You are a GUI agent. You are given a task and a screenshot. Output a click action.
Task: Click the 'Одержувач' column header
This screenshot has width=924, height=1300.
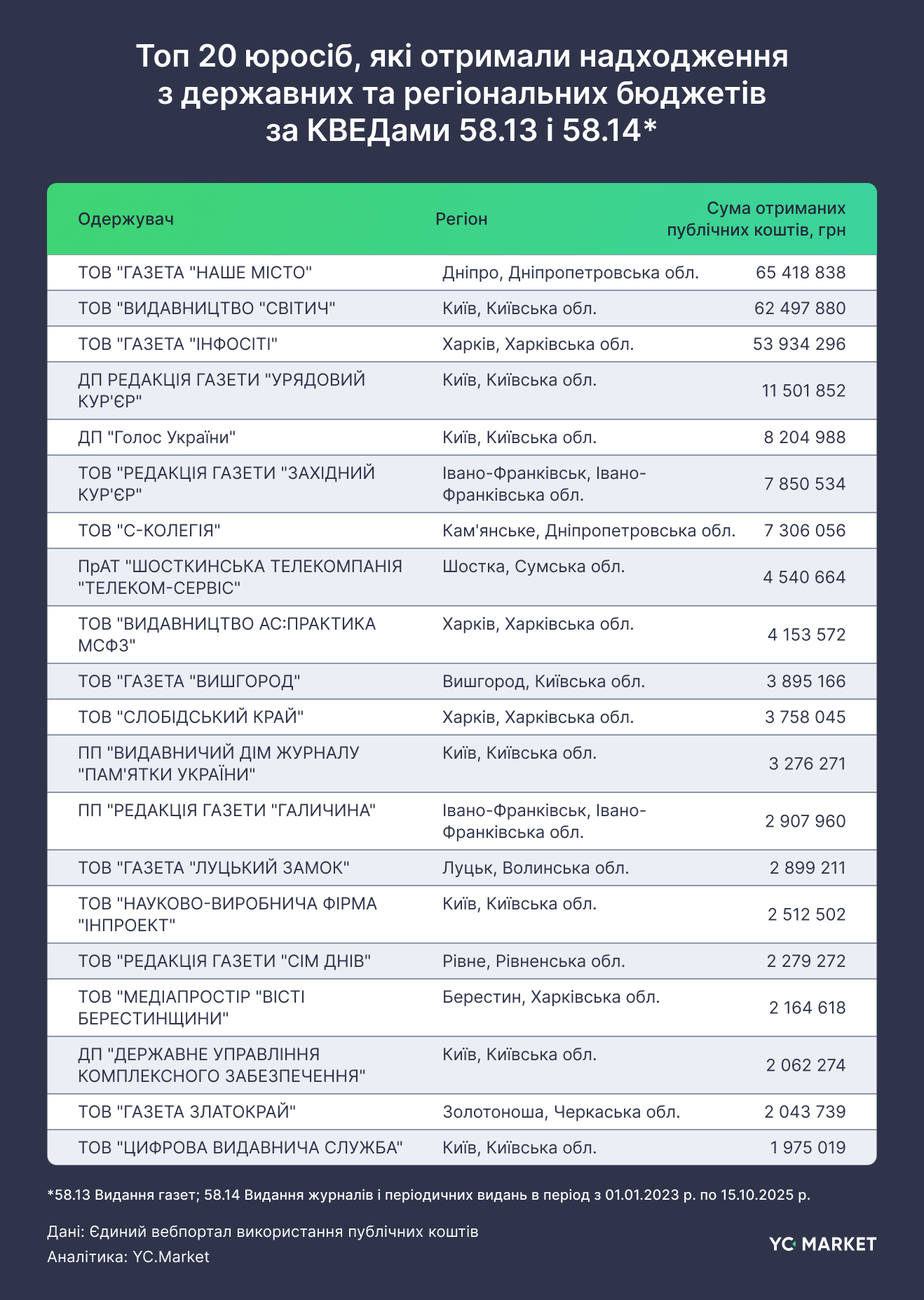(125, 219)
